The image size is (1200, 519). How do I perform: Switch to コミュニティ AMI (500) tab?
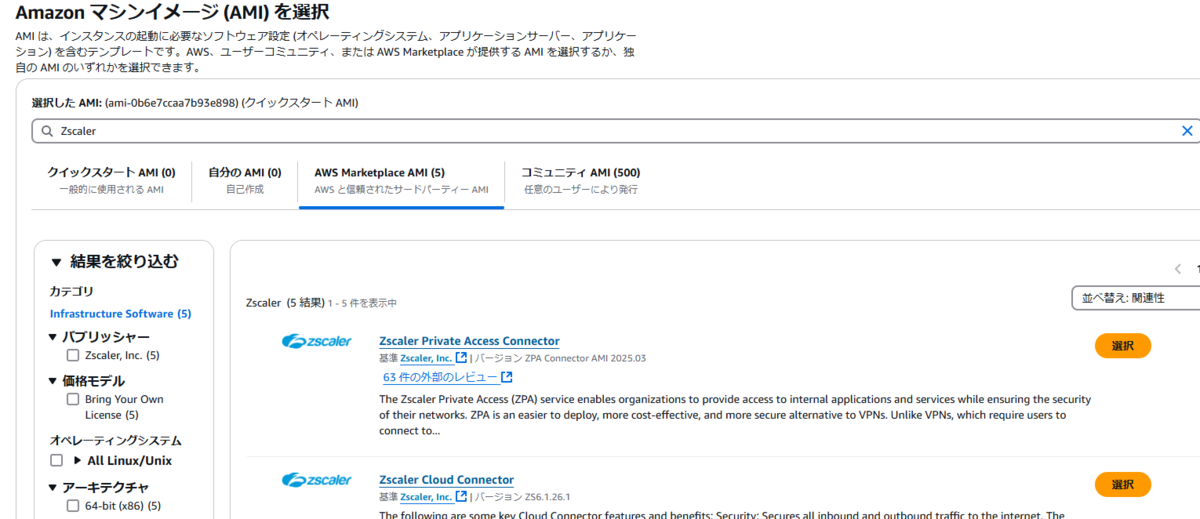coord(581,180)
